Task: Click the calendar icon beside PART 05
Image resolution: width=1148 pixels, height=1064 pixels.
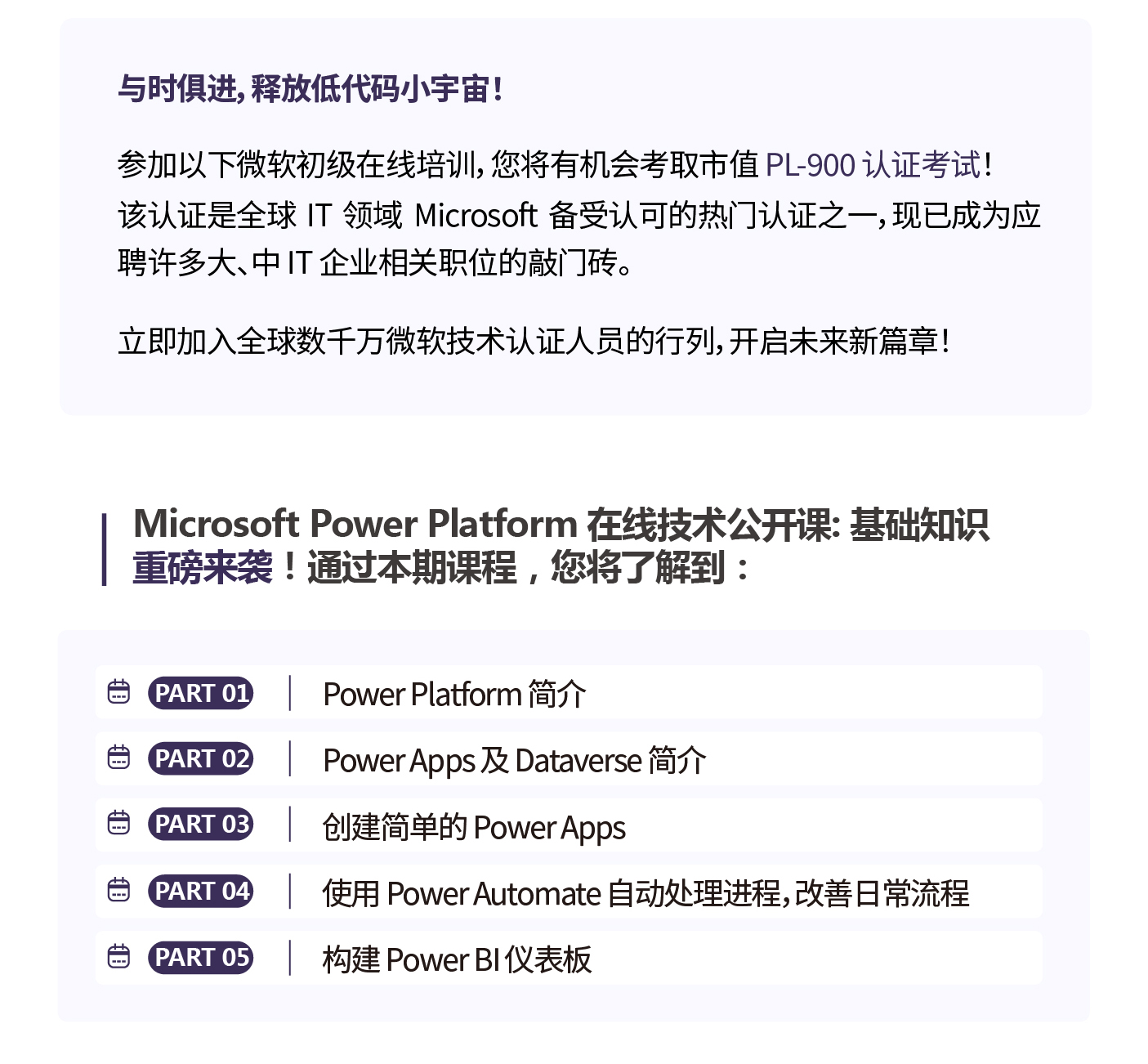Action: [118, 955]
